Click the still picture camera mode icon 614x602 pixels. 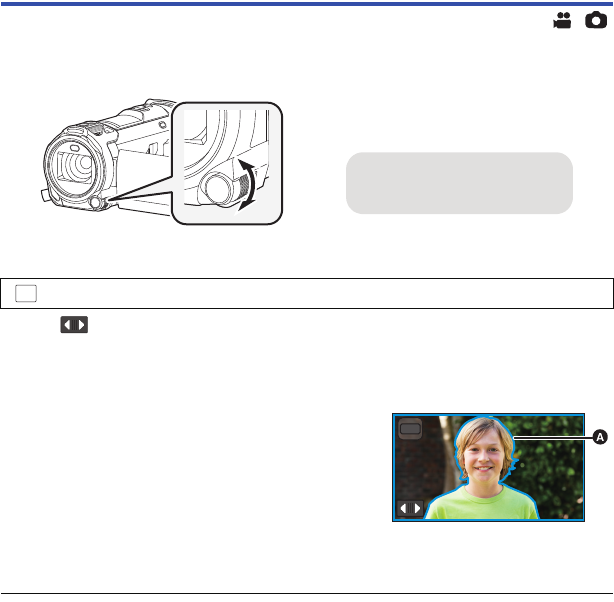(x=596, y=20)
